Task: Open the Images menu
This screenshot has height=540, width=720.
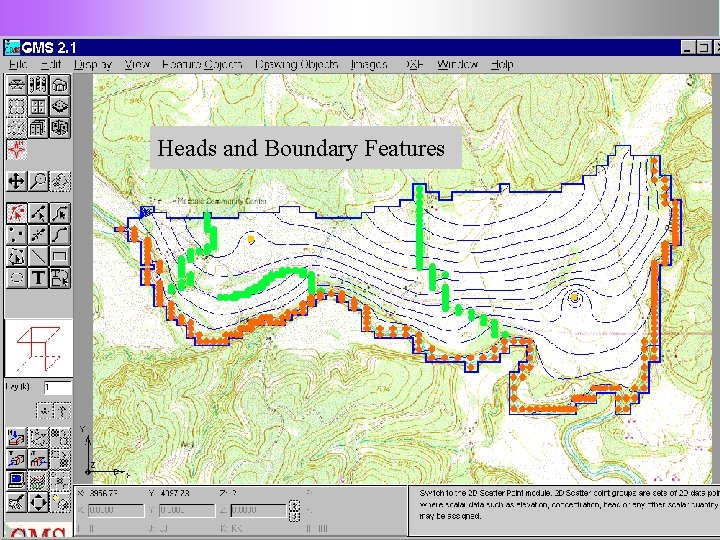Action: click(x=369, y=64)
